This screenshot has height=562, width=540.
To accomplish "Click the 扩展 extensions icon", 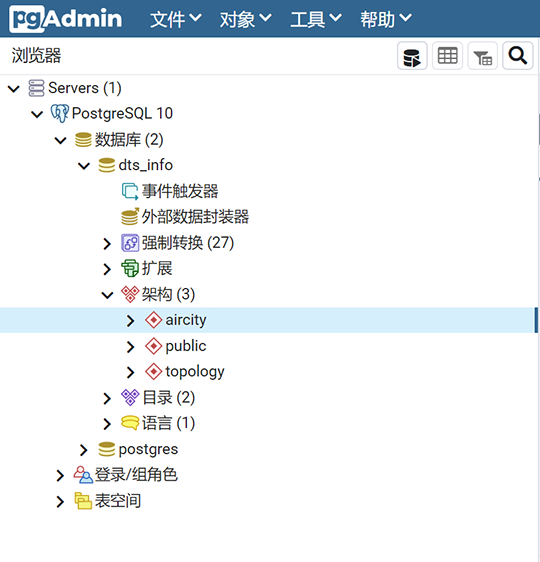I will pyautogui.click(x=130, y=268).
